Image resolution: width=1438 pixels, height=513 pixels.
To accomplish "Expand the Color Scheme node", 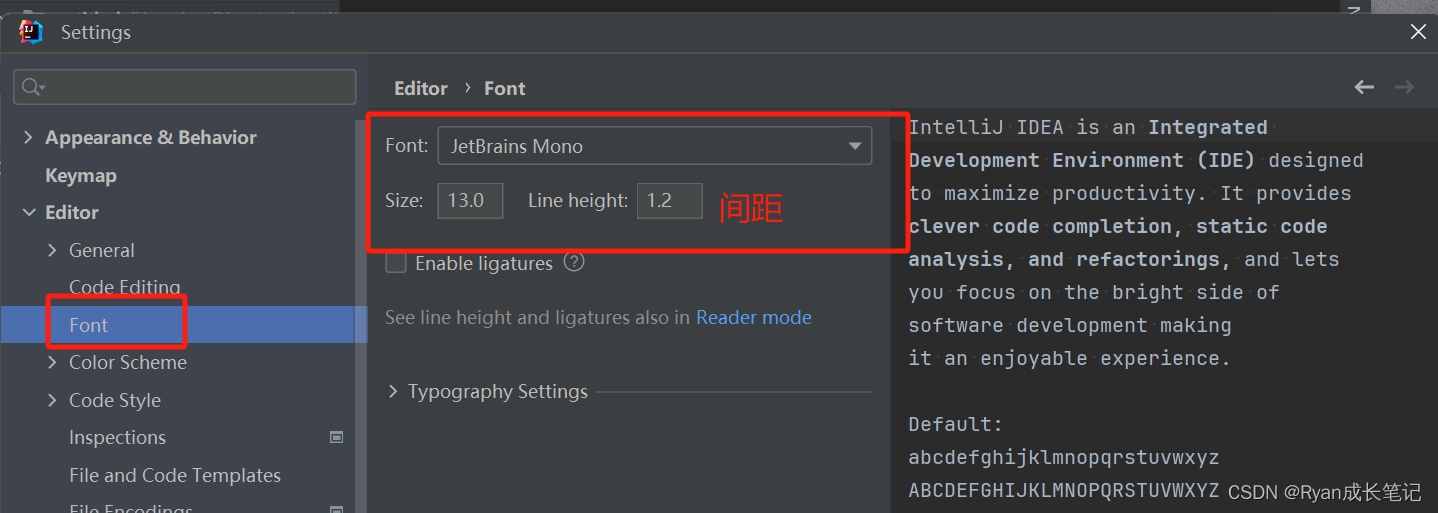I will (53, 362).
